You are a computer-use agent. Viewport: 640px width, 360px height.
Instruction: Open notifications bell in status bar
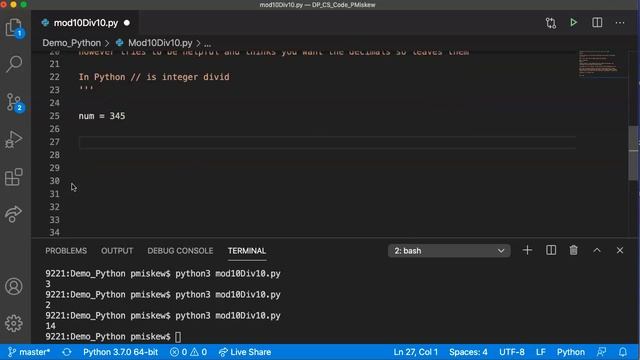coord(622,352)
